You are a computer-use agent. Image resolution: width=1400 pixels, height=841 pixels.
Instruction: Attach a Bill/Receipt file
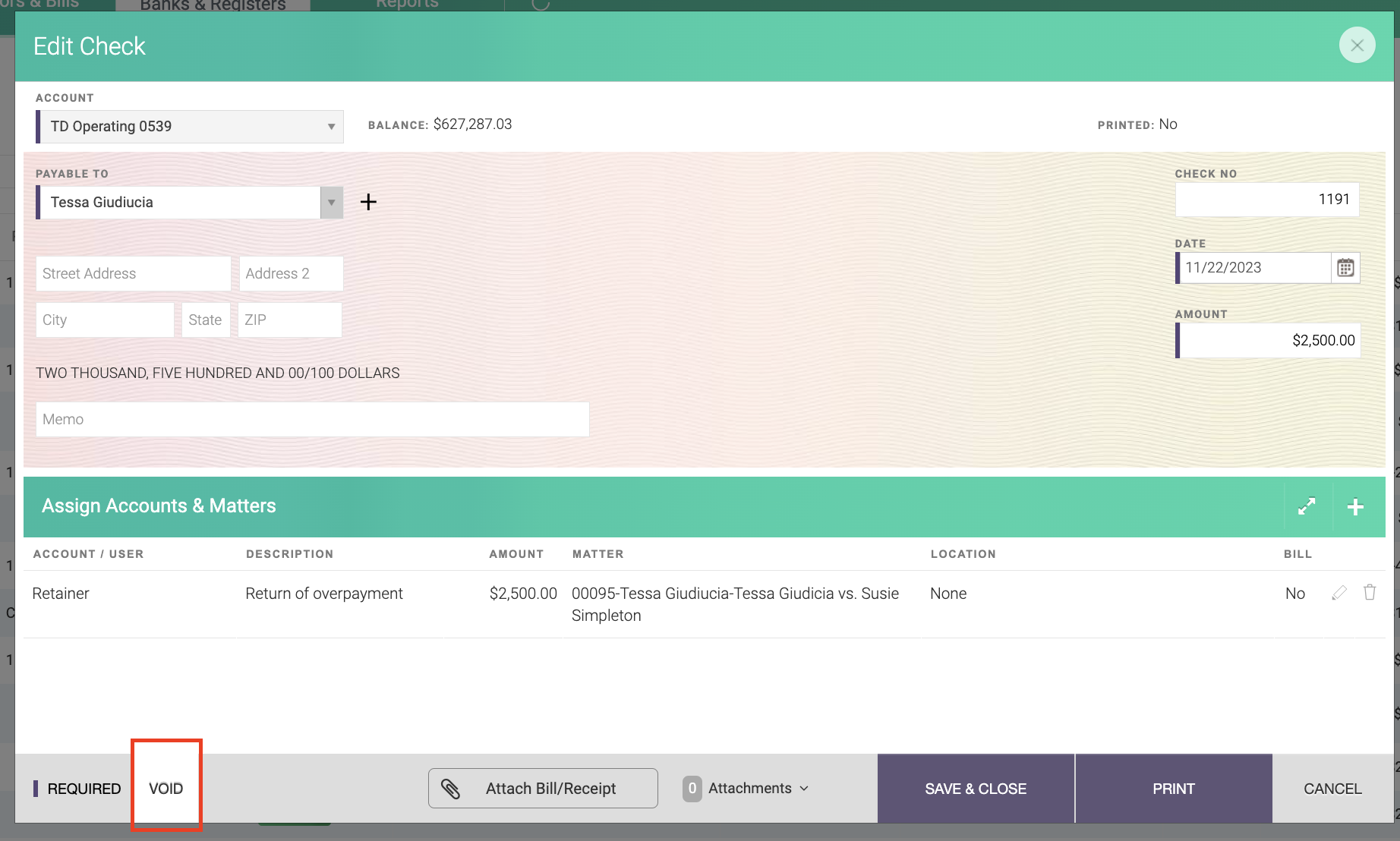(543, 789)
